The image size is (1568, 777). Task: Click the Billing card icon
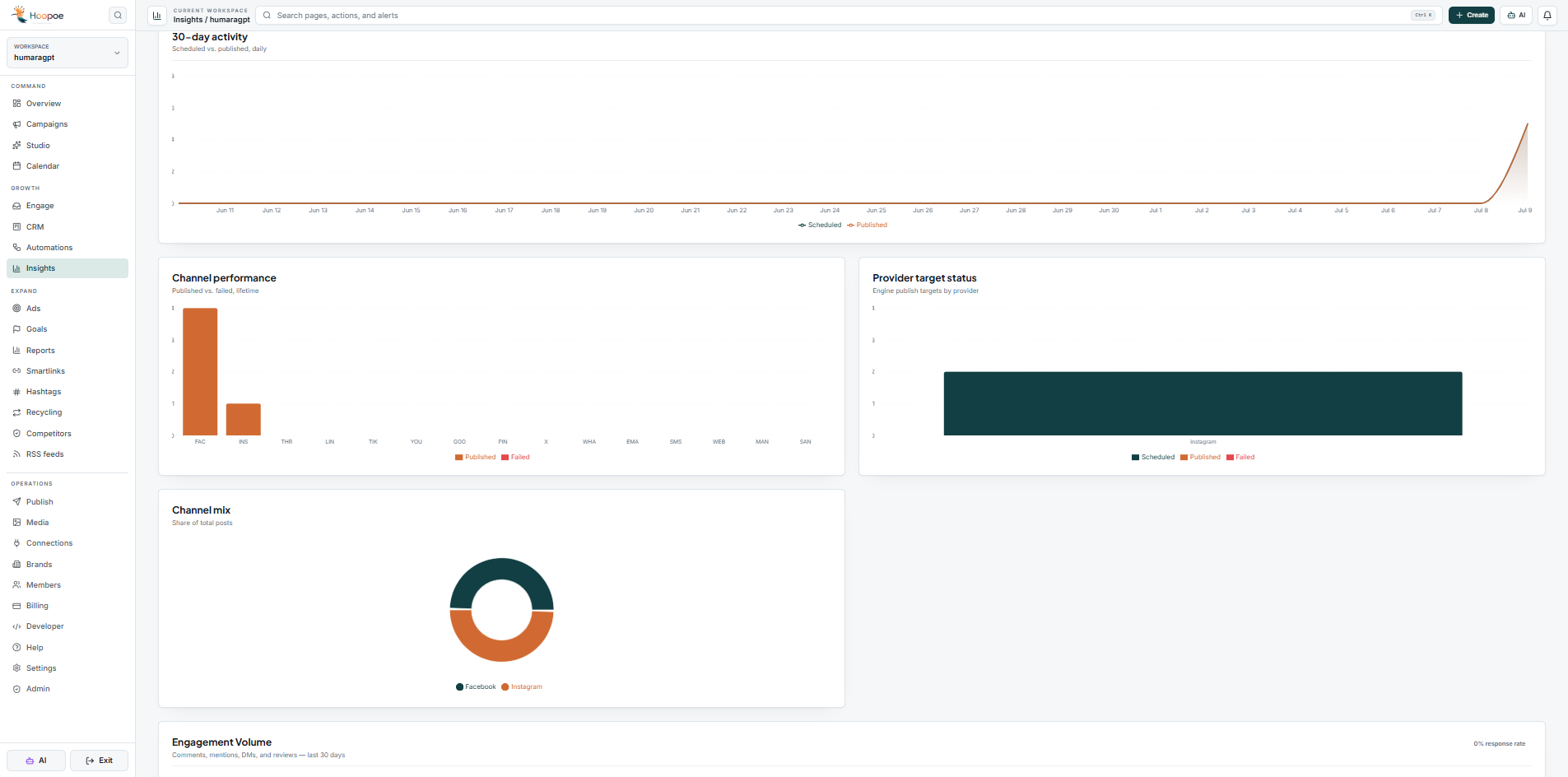point(16,606)
